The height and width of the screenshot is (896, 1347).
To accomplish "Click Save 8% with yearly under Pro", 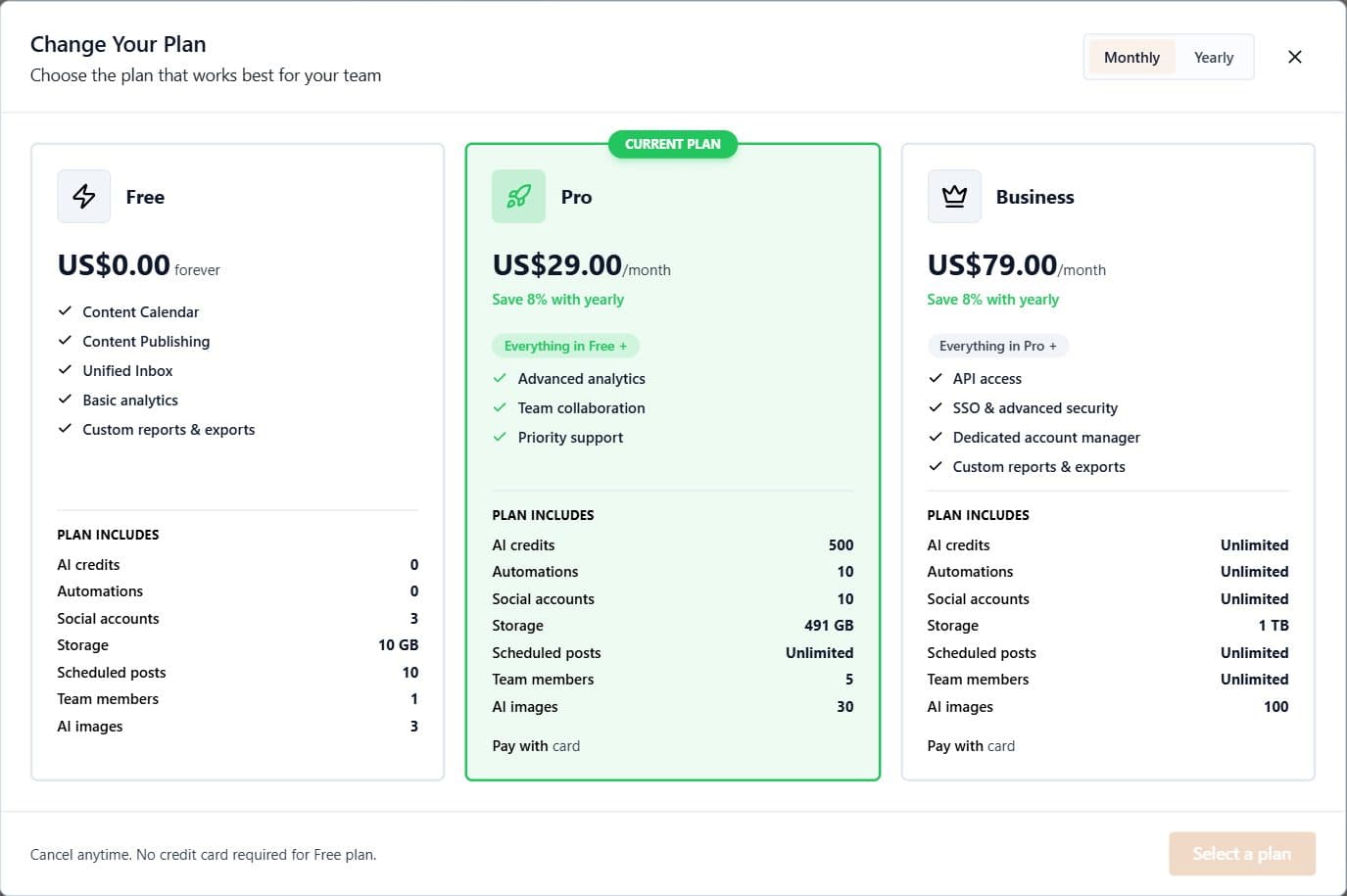I will click(x=558, y=300).
